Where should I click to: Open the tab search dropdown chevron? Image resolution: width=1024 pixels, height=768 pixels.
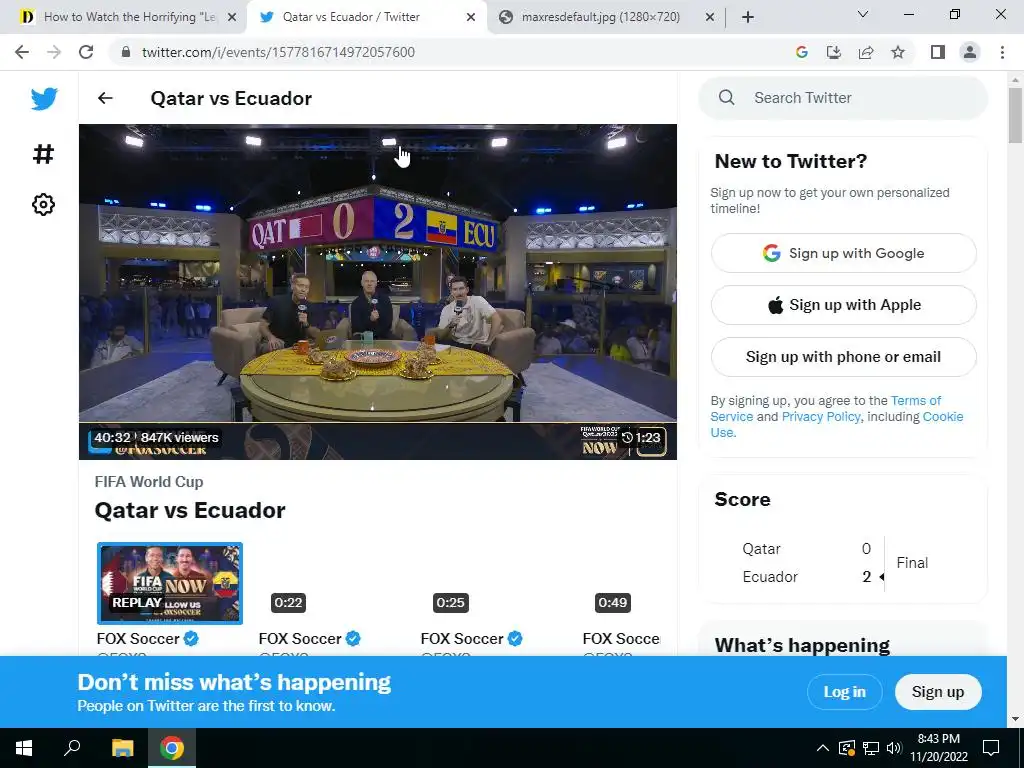coord(863,14)
